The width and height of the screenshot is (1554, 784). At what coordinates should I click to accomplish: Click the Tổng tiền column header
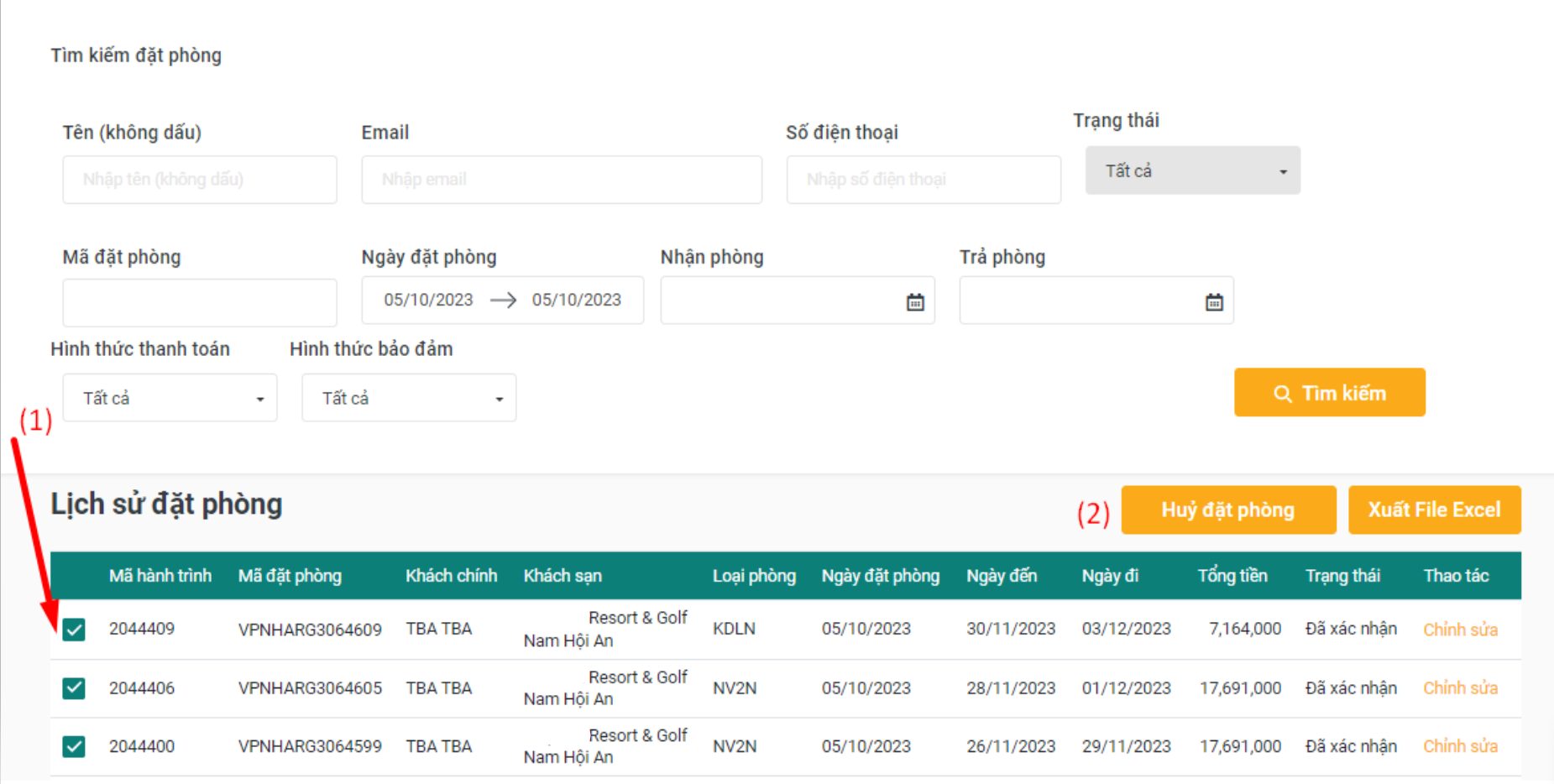[x=1232, y=576]
